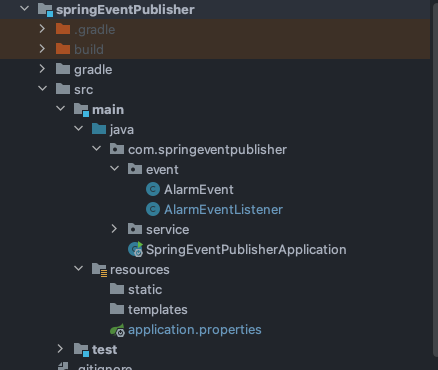Screen dimensions: 438x370
Task: Collapse the java folder
Action: [78, 129]
